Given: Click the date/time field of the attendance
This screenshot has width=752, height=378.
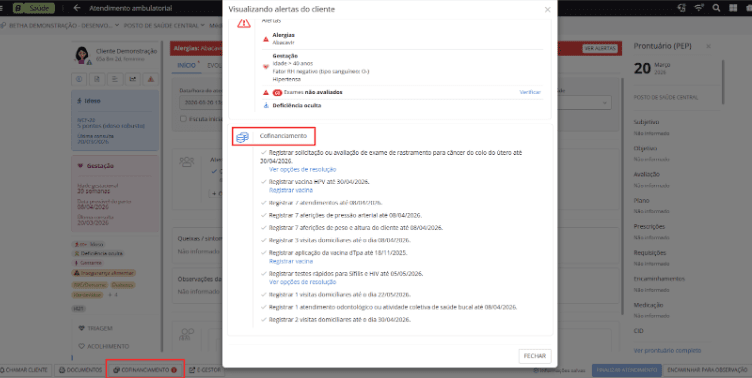Looking at the screenshot, I should tap(201, 103).
